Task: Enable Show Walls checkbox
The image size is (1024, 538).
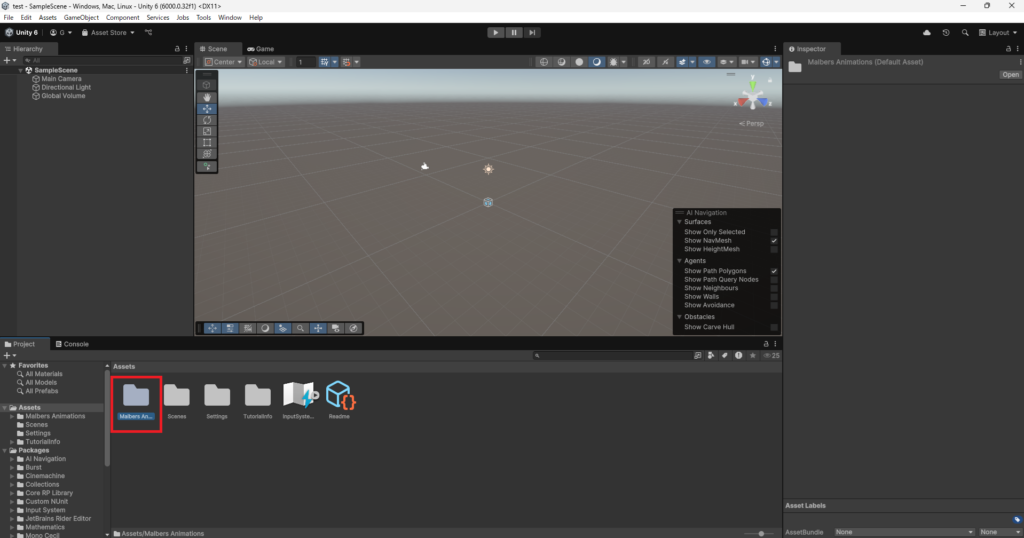Action: coord(774,296)
